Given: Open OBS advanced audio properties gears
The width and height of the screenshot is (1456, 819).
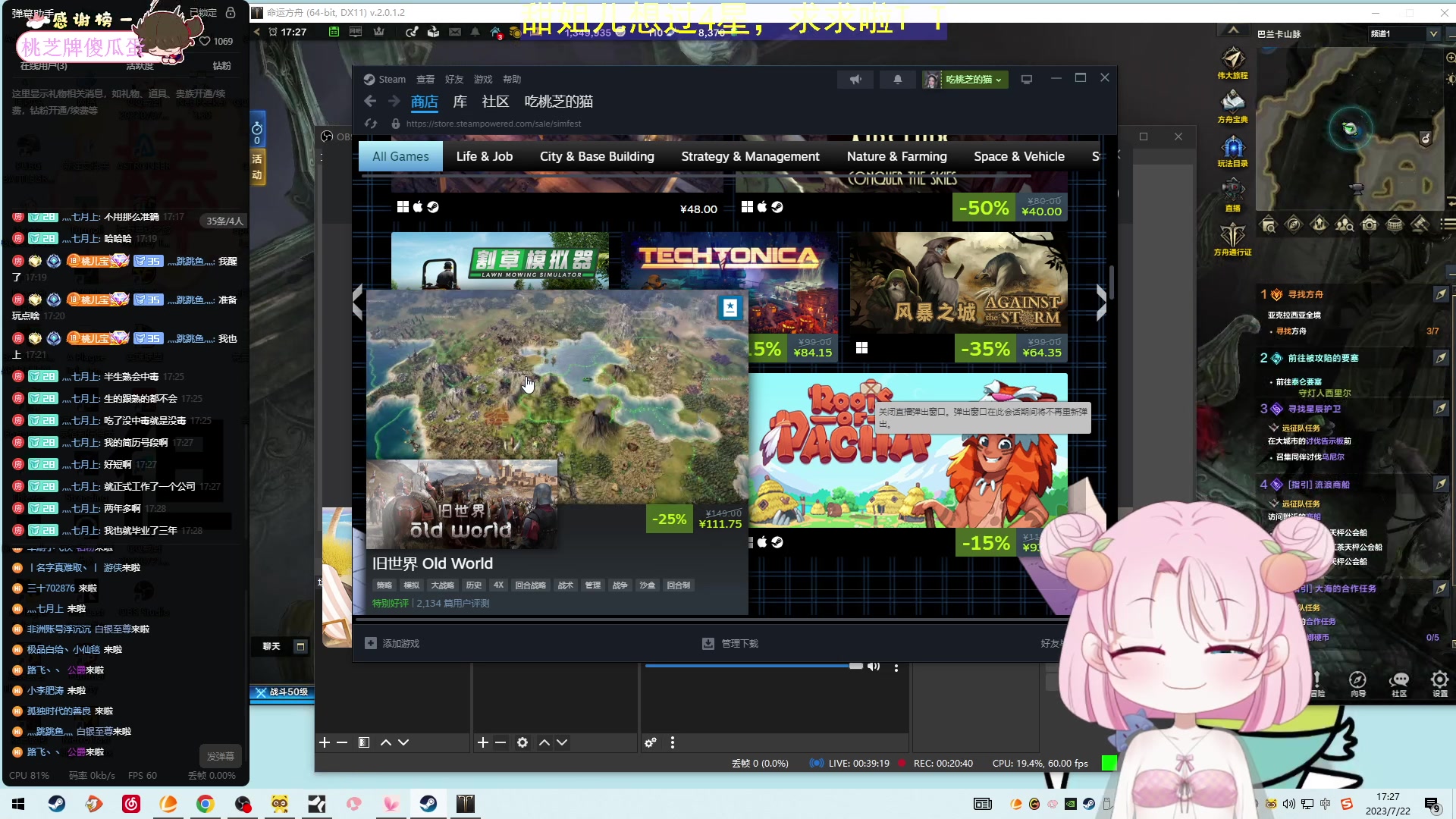Looking at the screenshot, I should [651, 742].
